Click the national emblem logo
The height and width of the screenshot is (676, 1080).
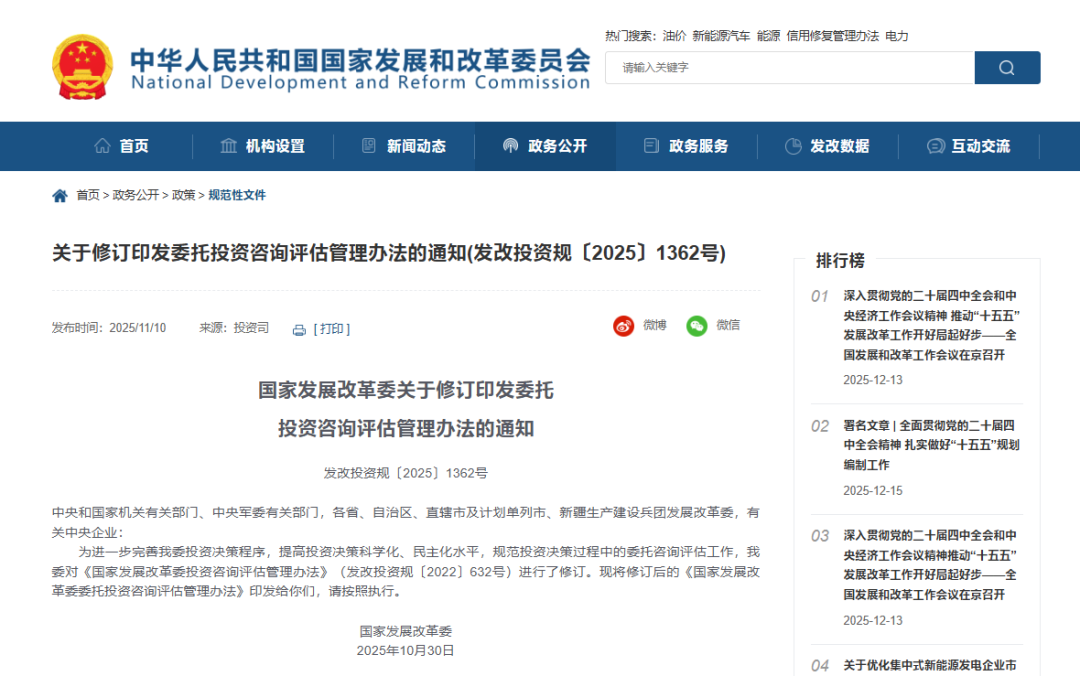tap(83, 67)
